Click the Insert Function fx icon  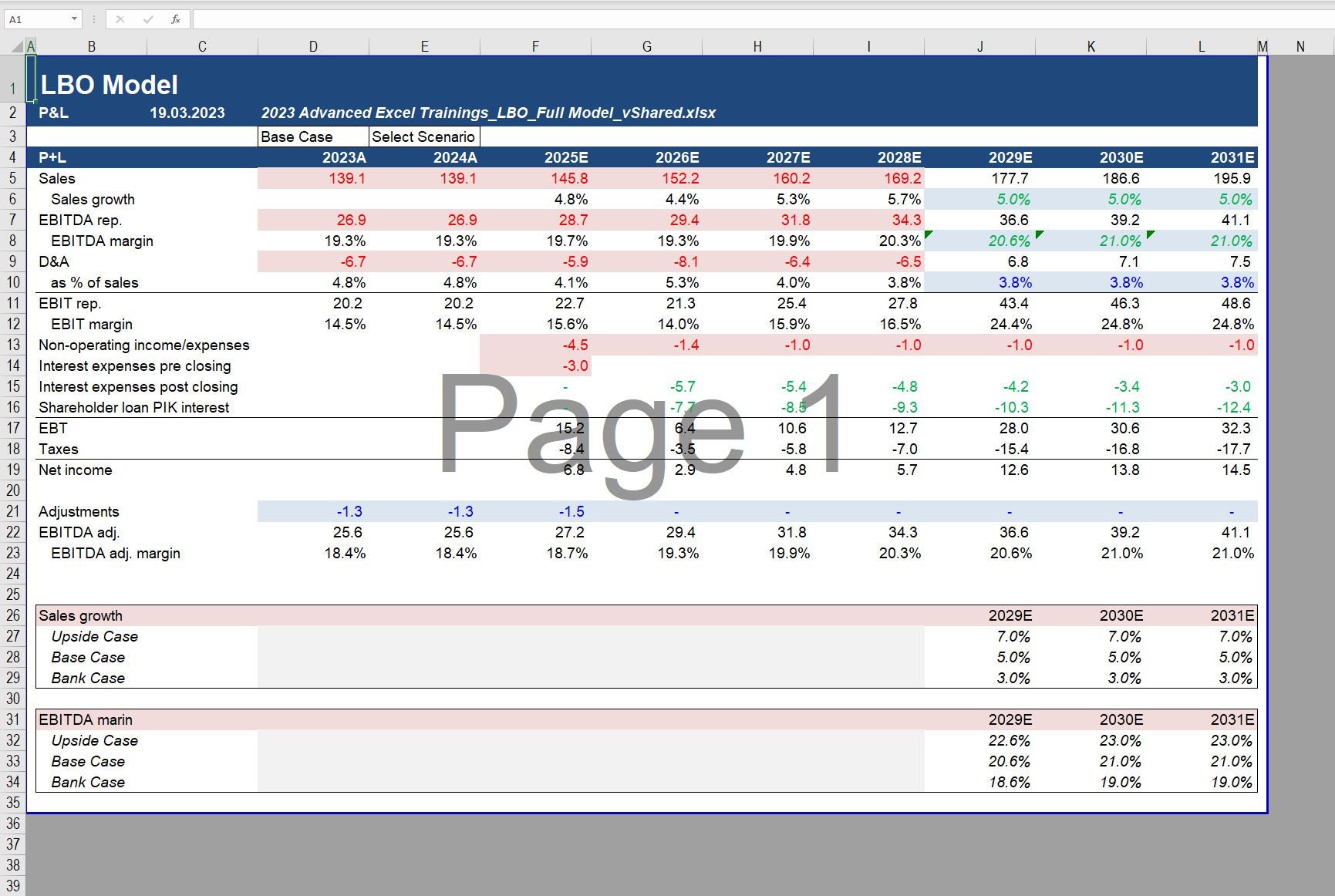click(x=176, y=19)
